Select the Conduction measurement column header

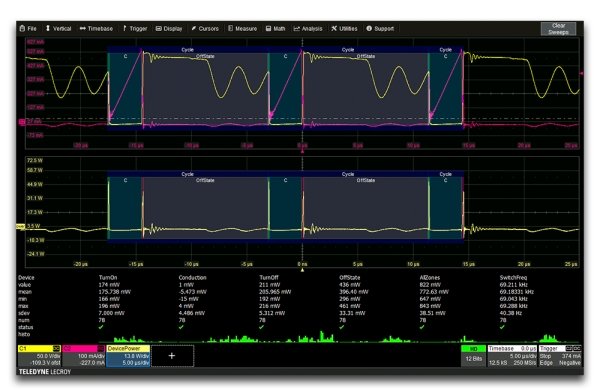(192, 277)
